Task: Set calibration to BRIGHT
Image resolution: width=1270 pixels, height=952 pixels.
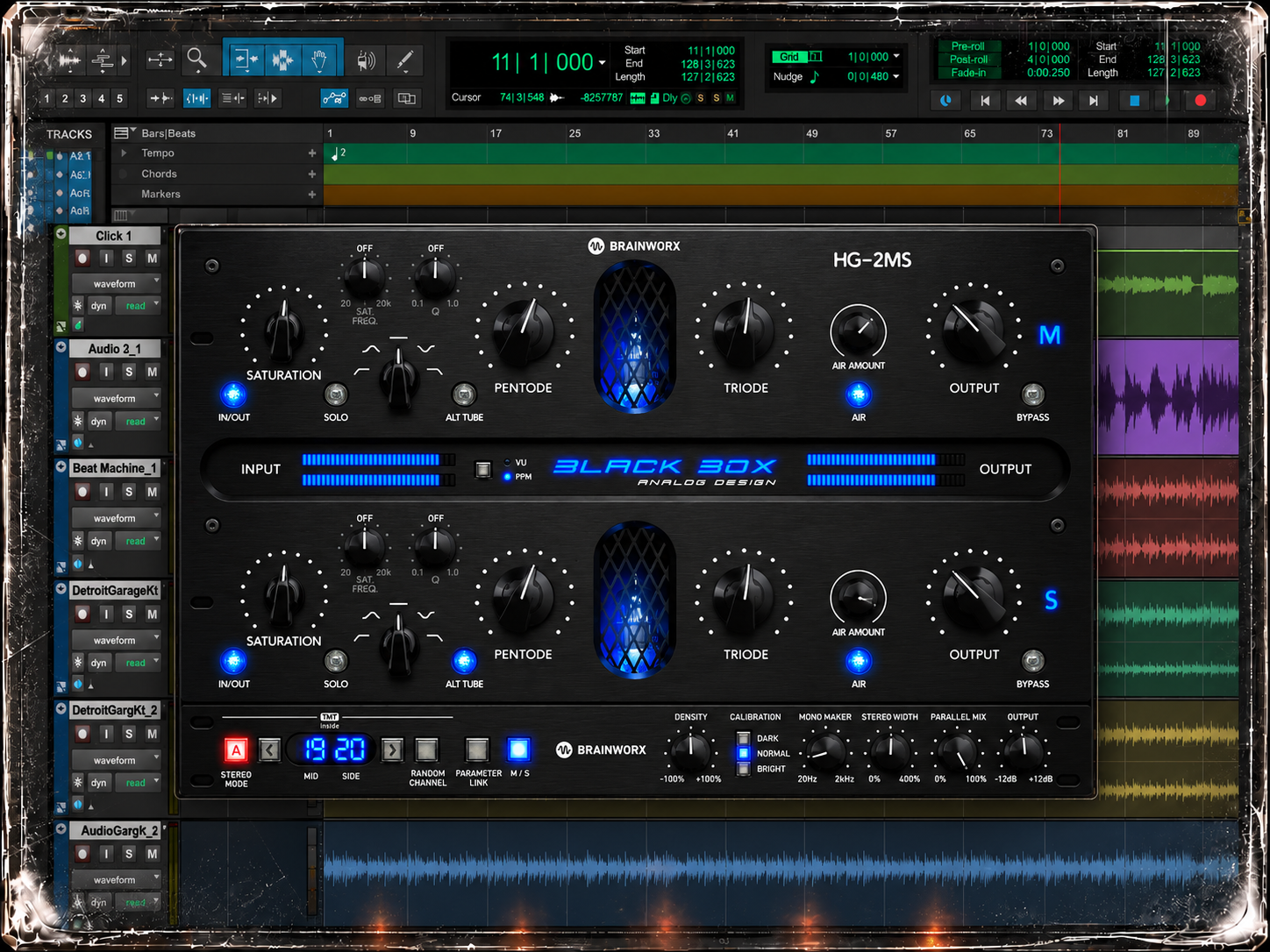Action: pos(743,769)
